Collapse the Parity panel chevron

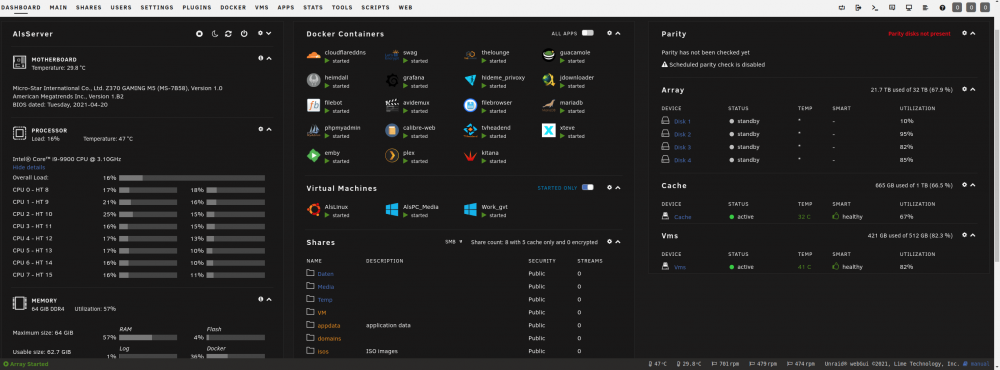tap(973, 33)
